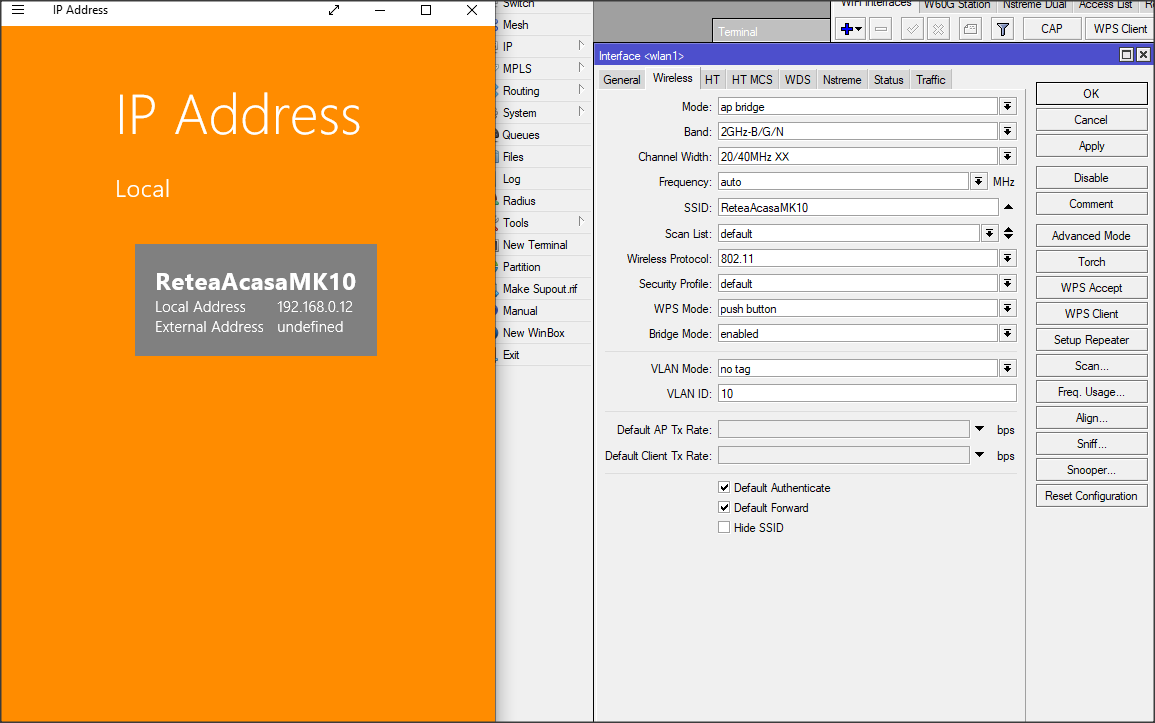
Task: Switch to the General tab
Action: (622, 80)
